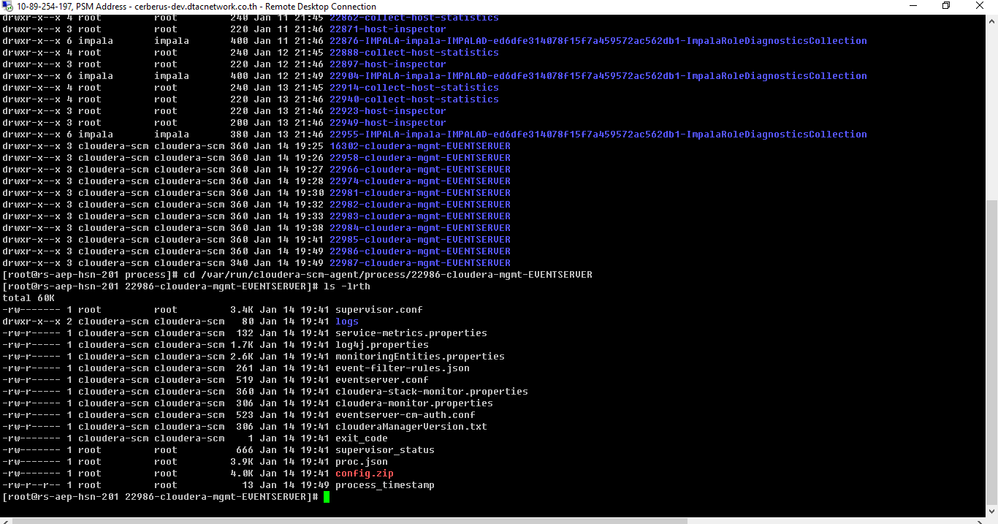Click the 22914-collect-host-statistics directory
The height and width of the screenshot is (524, 998).
tap(414, 87)
